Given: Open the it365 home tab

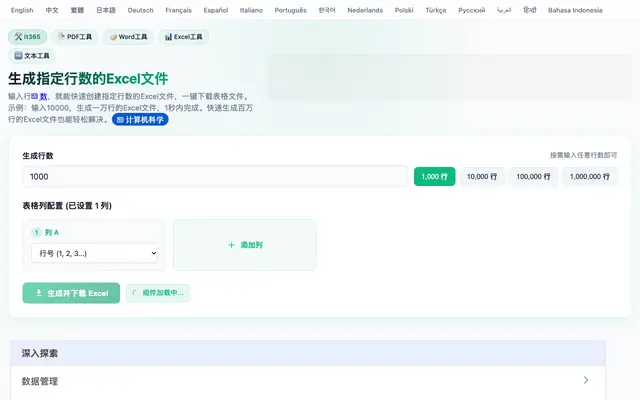Looking at the screenshot, I should [x=27, y=37].
